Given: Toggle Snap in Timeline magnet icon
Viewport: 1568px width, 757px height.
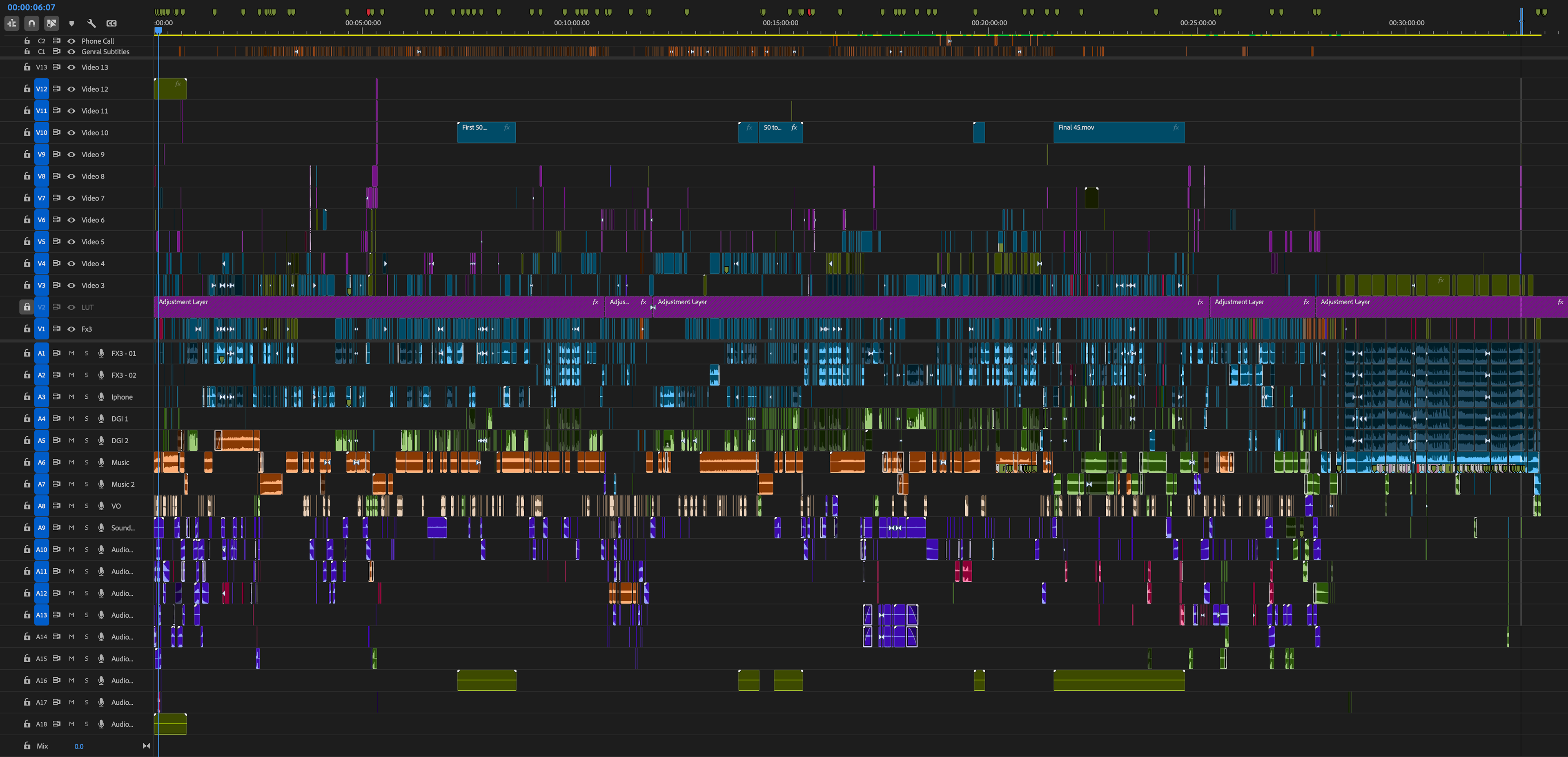Looking at the screenshot, I should [32, 23].
